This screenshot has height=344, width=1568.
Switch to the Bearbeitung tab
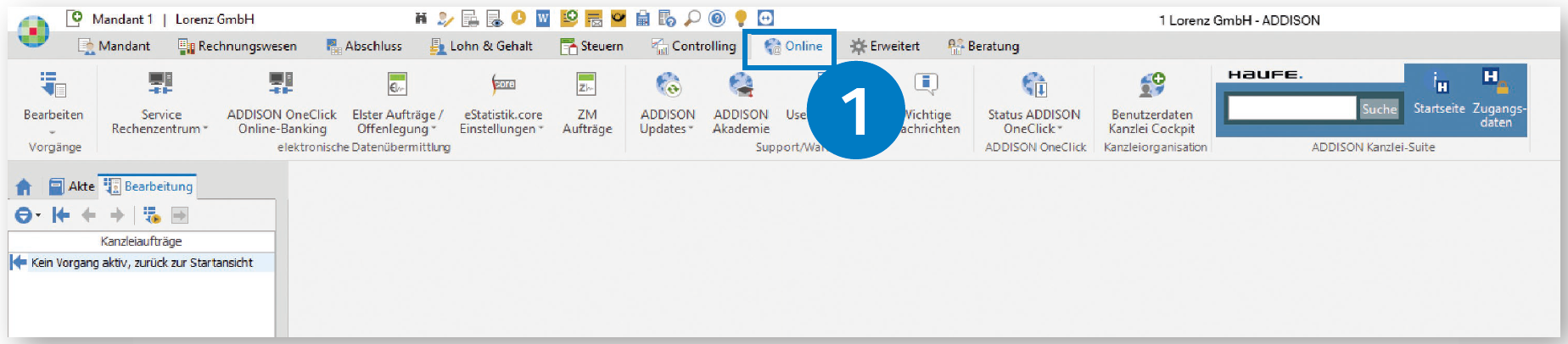coord(148,186)
